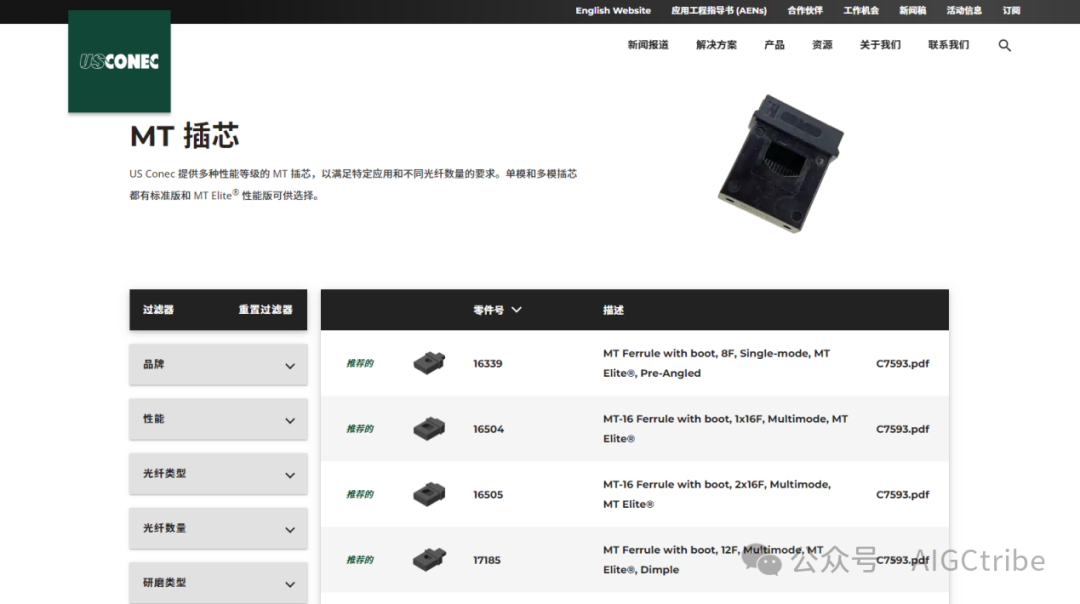Click the 推荐的 tag on row 16505
This screenshot has width=1080, height=604.
[360, 494]
